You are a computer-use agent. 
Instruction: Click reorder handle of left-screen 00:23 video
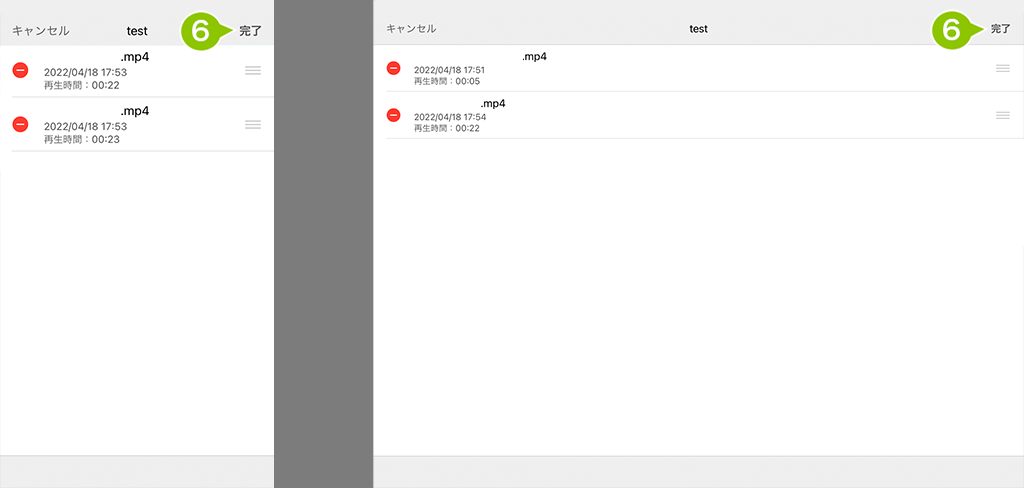coord(253,124)
